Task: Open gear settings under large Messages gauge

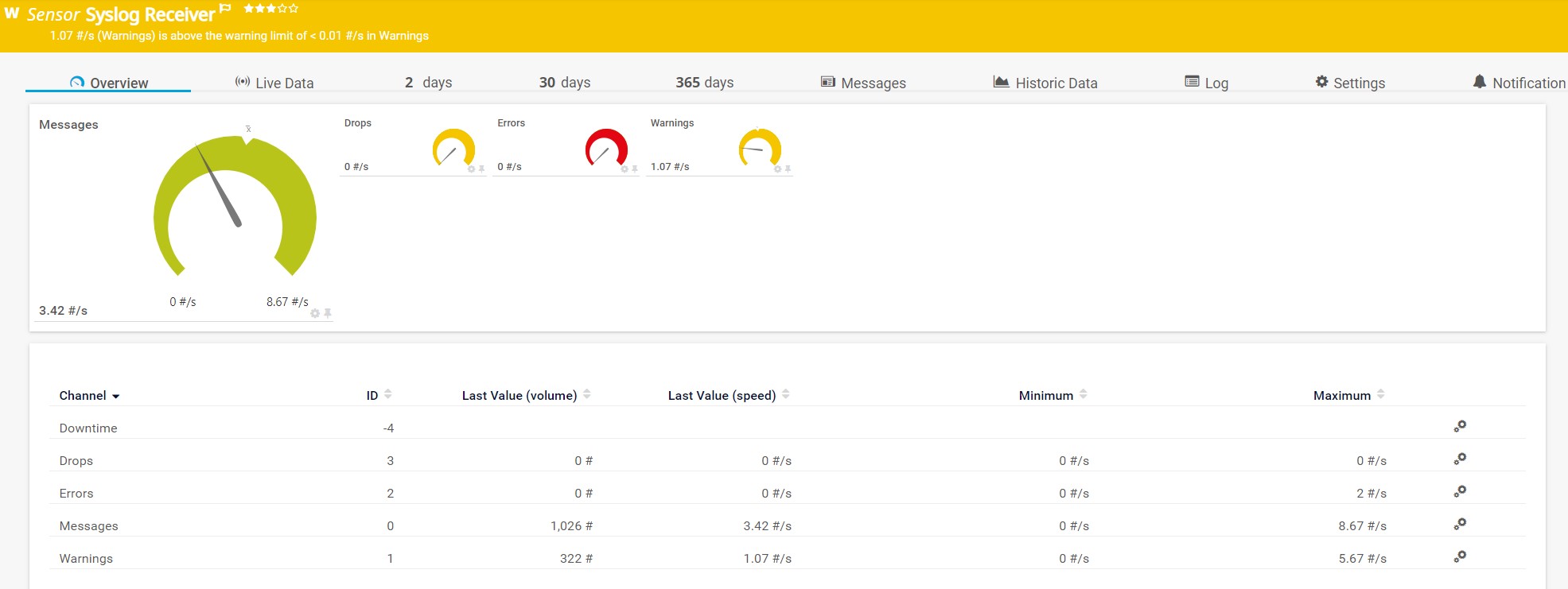Action: point(315,313)
